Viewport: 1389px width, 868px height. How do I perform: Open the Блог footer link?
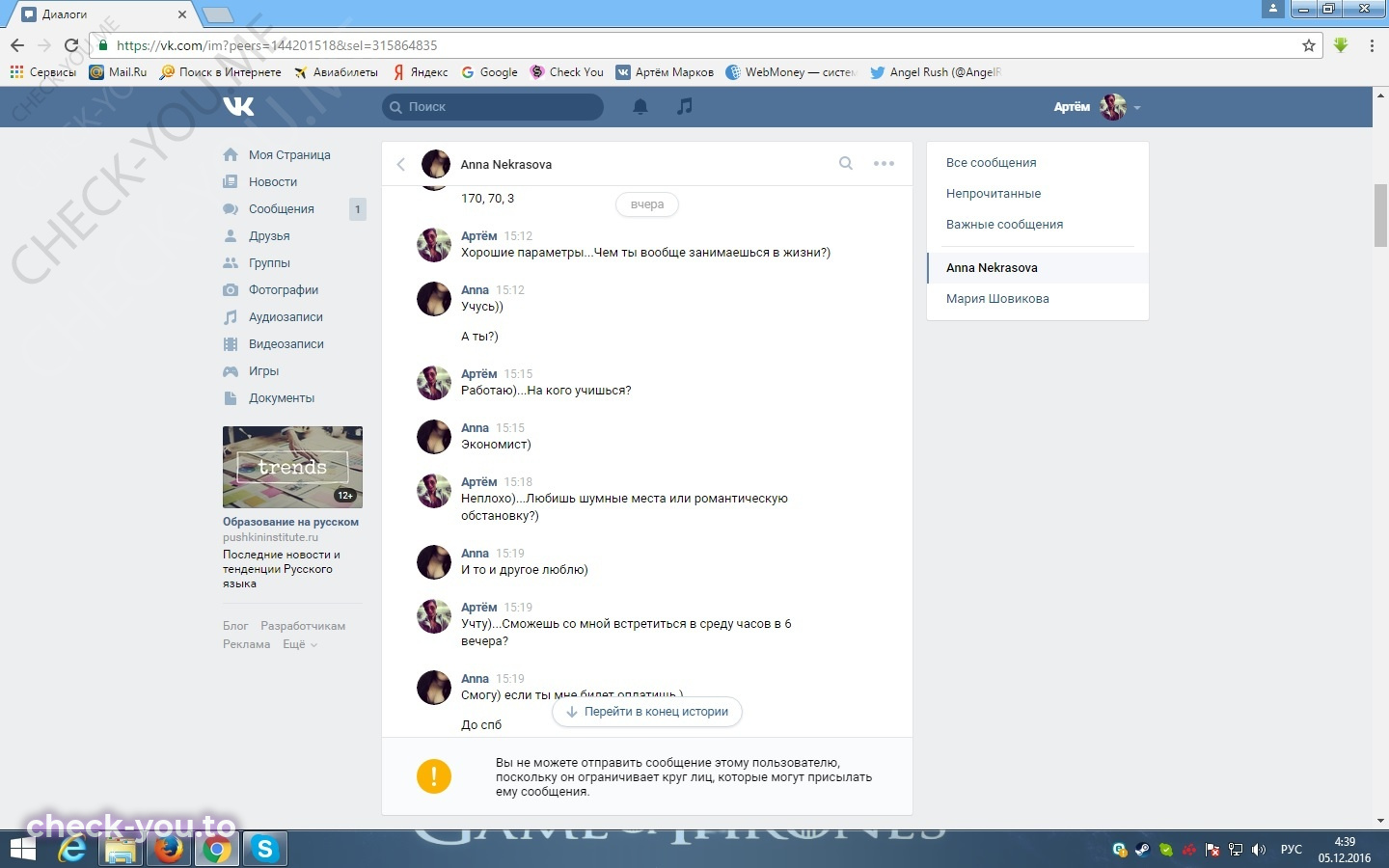(235, 626)
